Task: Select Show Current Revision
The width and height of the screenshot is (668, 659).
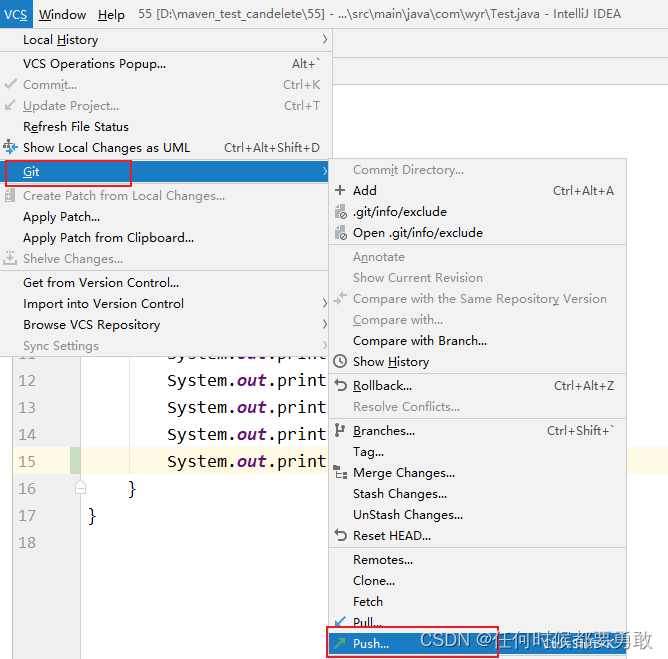Action: pyautogui.click(x=478, y=278)
